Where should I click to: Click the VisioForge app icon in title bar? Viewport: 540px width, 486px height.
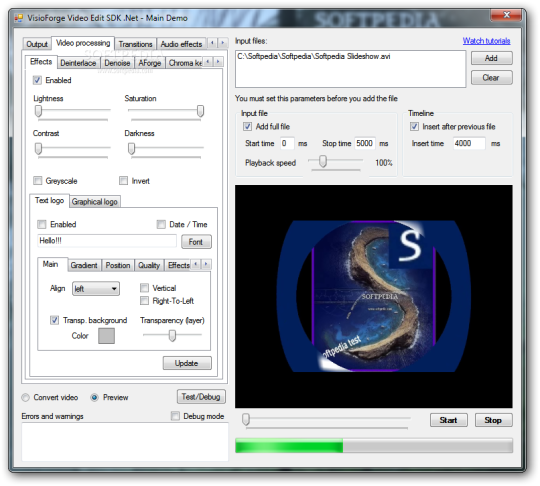pyautogui.click(x=19, y=18)
